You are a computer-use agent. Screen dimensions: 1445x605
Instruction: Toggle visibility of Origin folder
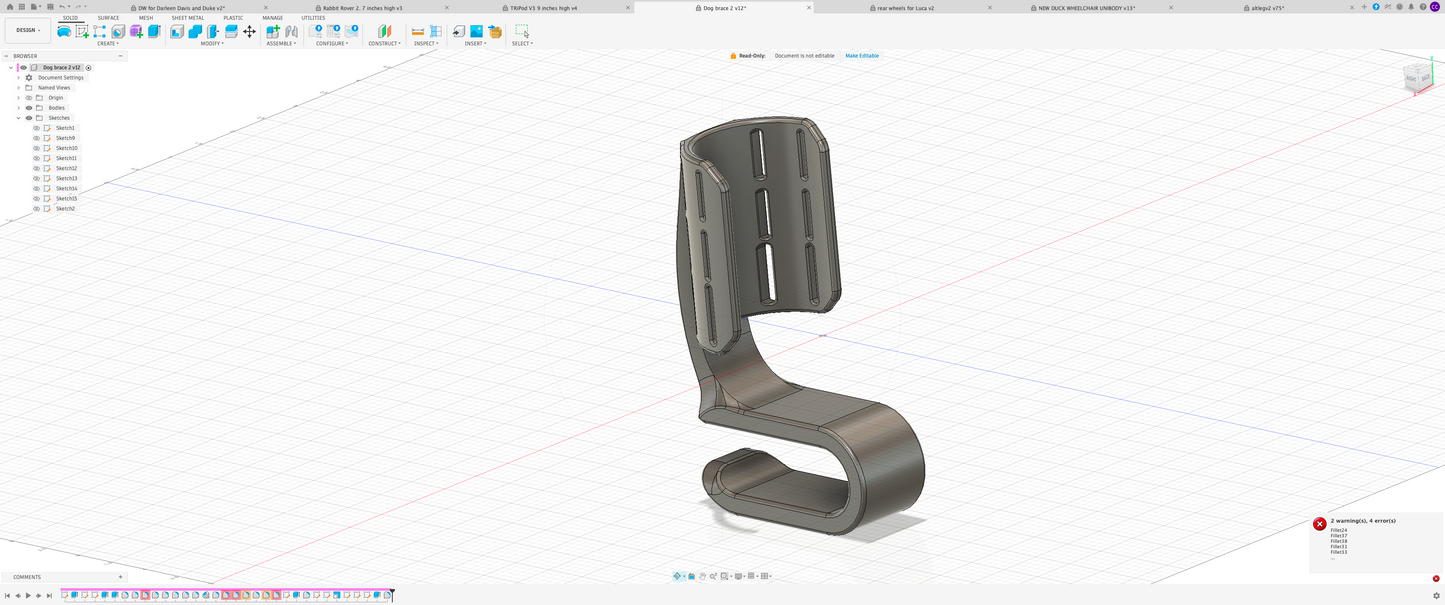pos(29,98)
